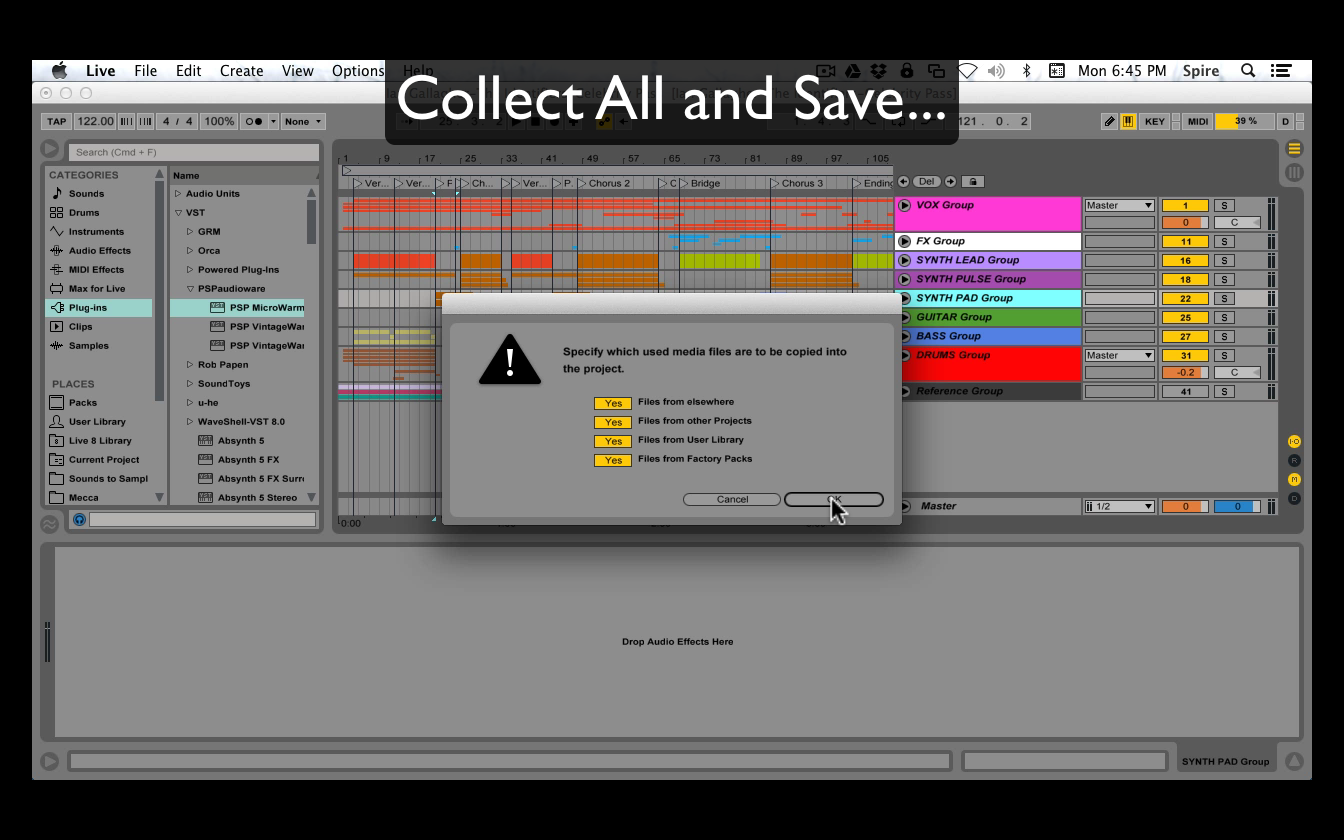1344x840 pixels.
Task: Click the TAP tempo button
Action: tap(56, 122)
